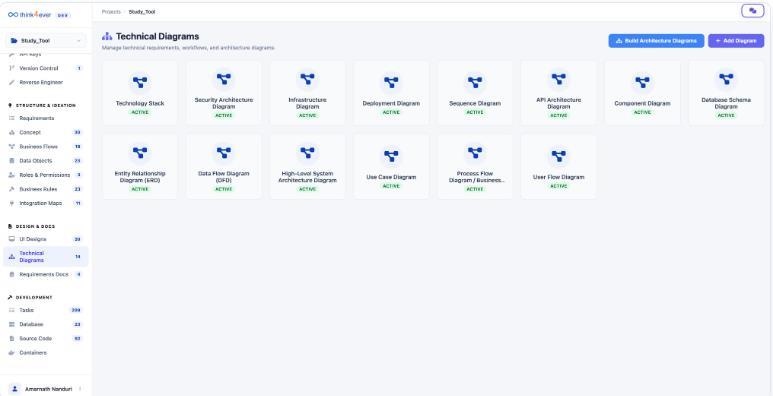Click the Study_Tool breadcrumb
The width and height of the screenshot is (773, 396).
click(142, 12)
